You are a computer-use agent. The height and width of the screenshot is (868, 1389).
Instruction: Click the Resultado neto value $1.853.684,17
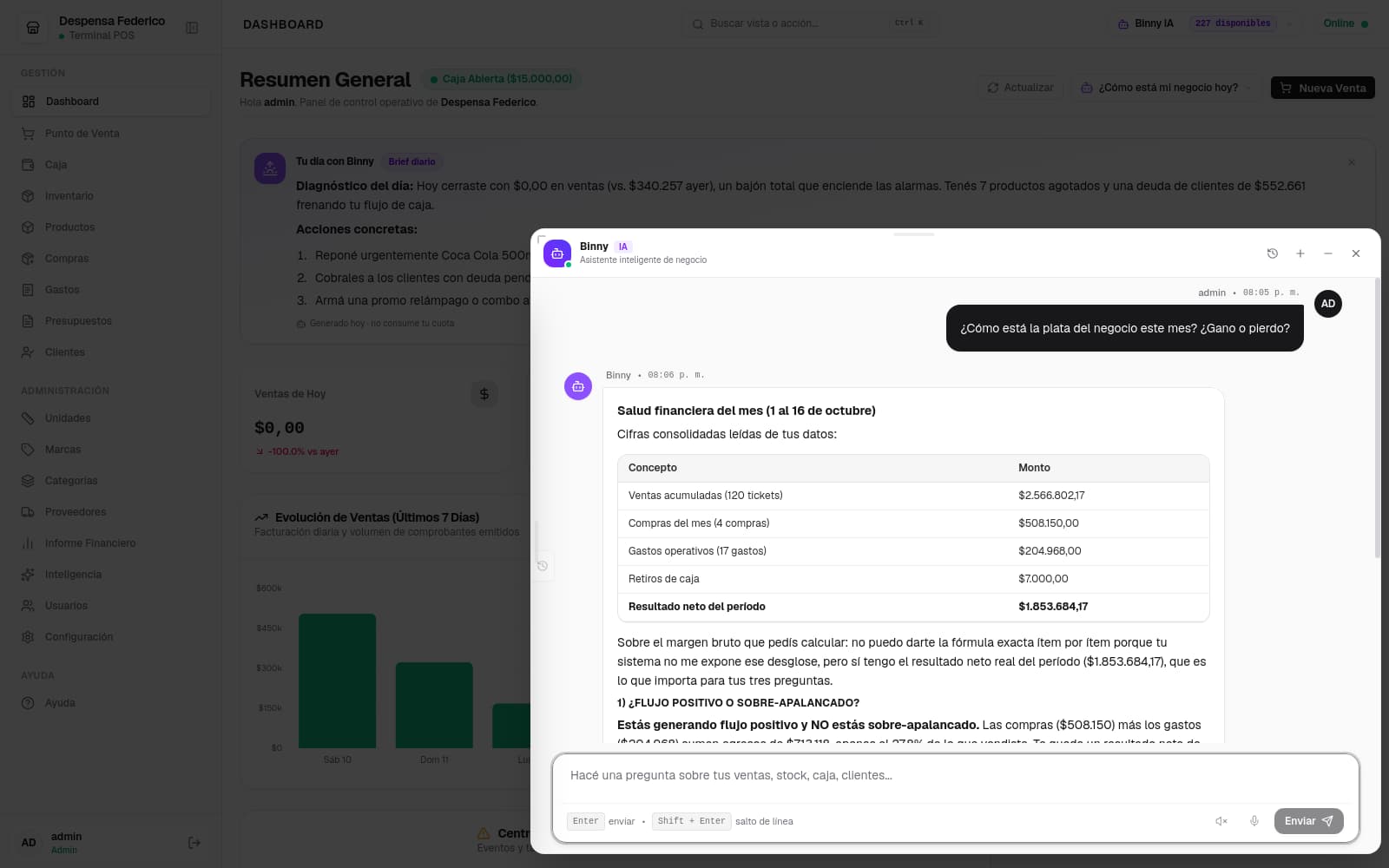click(x=1053, y=607)
